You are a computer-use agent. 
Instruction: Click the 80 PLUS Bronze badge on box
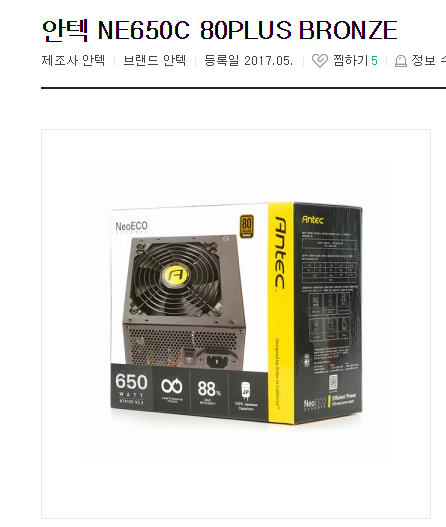[x=247, y=226]
